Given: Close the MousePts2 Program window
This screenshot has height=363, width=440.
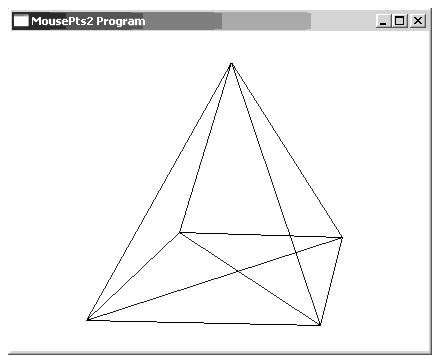Looking at the screenshot, I should point(418,21).
